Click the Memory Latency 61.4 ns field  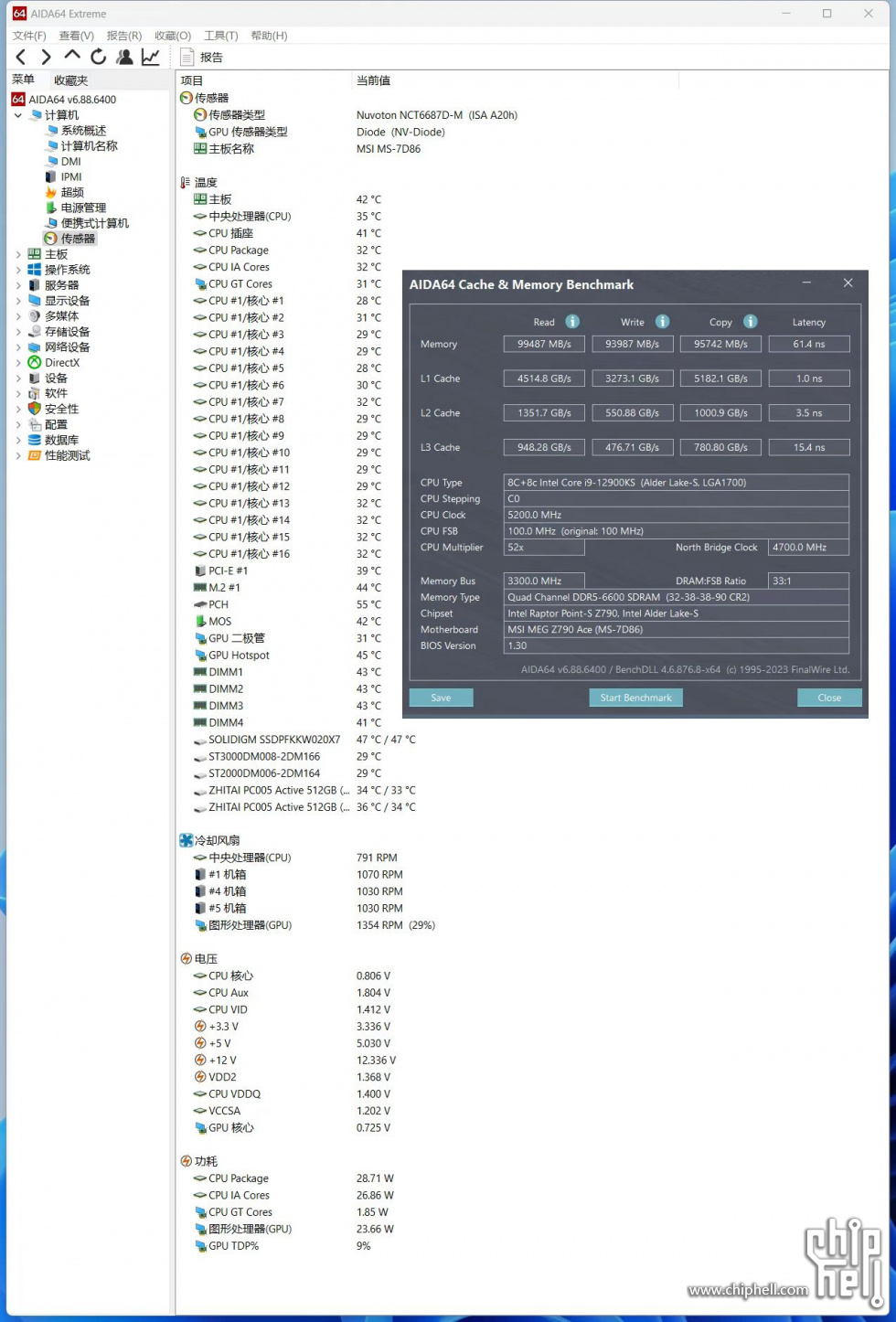809,345
